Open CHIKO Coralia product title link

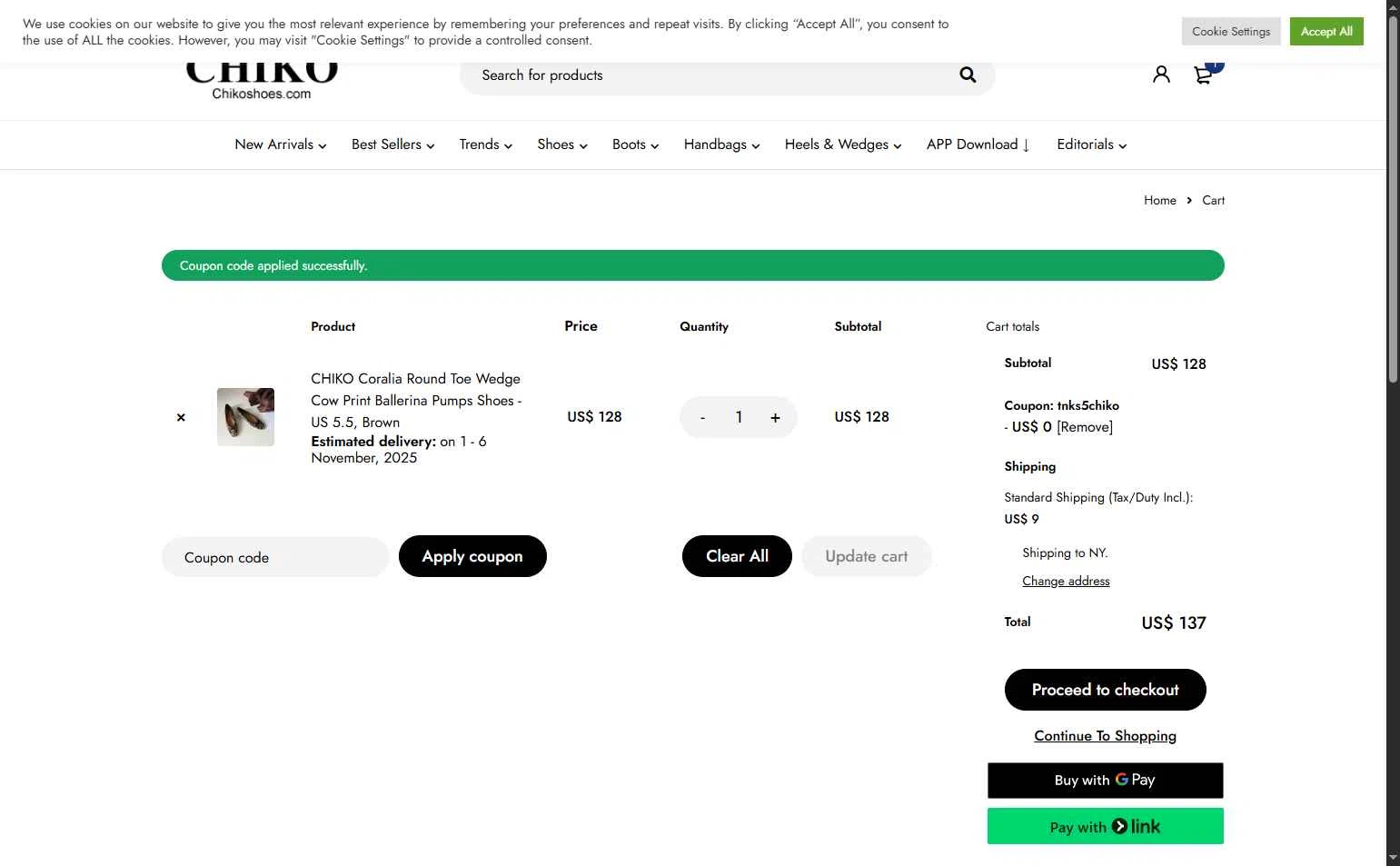[416, 400]
